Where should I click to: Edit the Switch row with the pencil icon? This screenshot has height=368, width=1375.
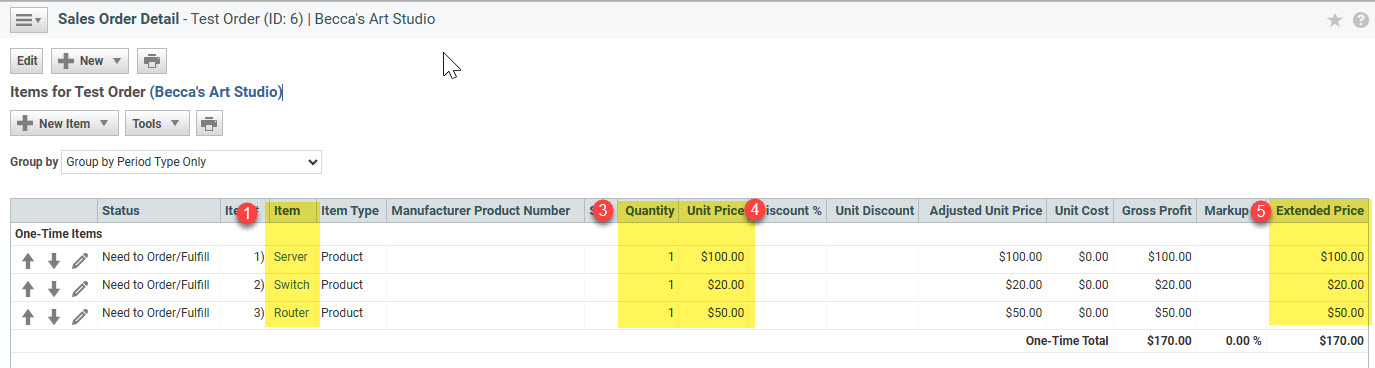80,289
